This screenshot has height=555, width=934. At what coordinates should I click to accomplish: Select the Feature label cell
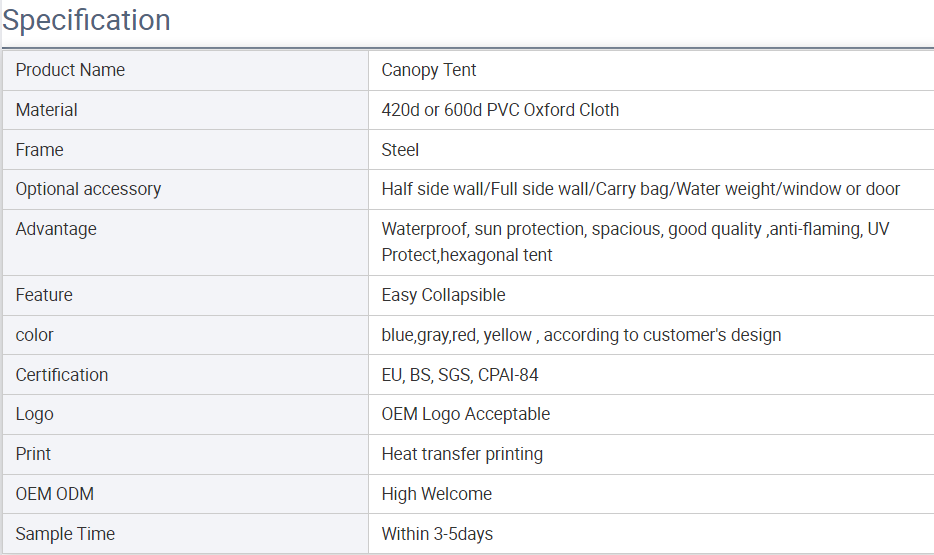point(186,295)
